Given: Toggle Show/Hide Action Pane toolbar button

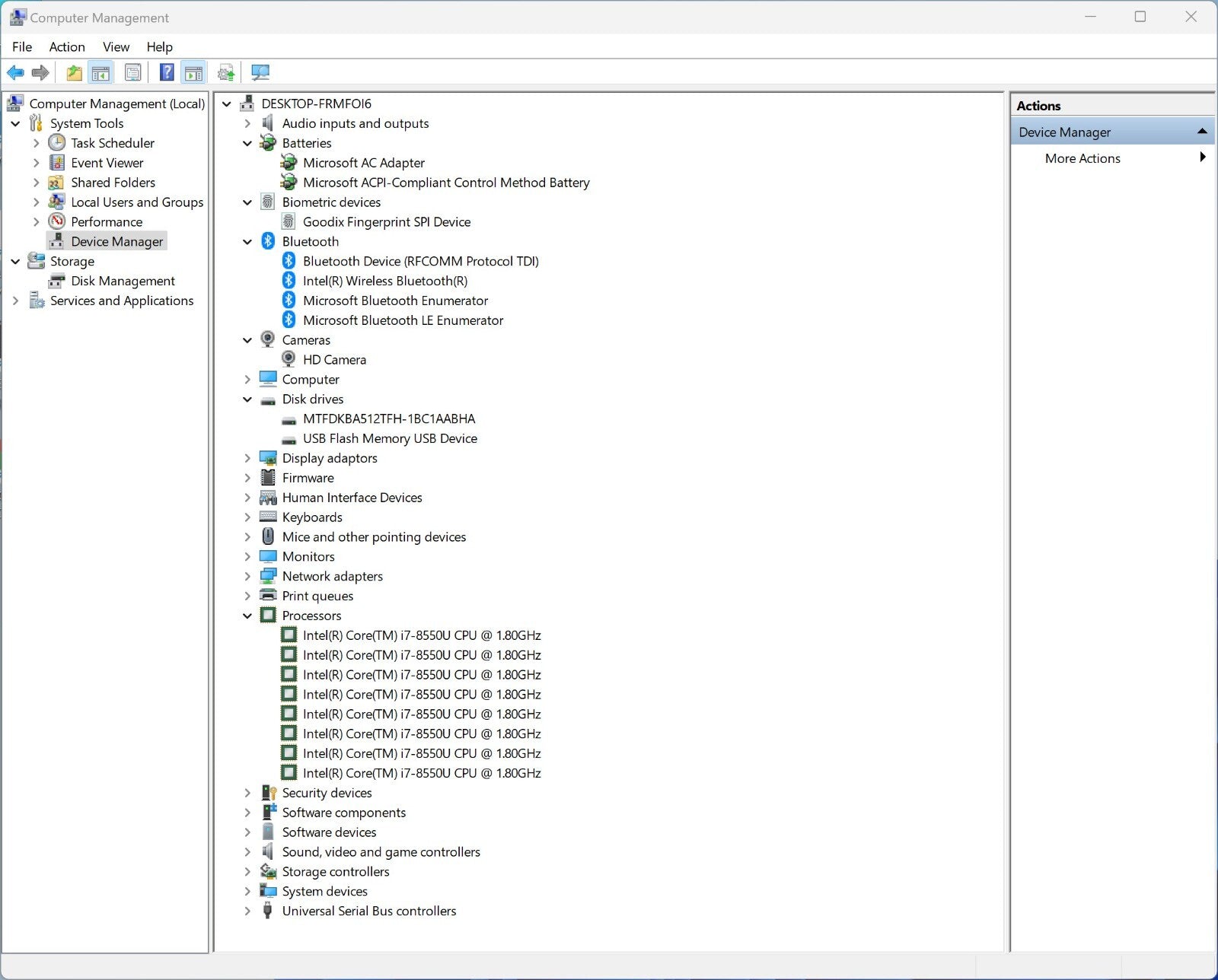Looking at the screenshot, I should tap(194, 73).
